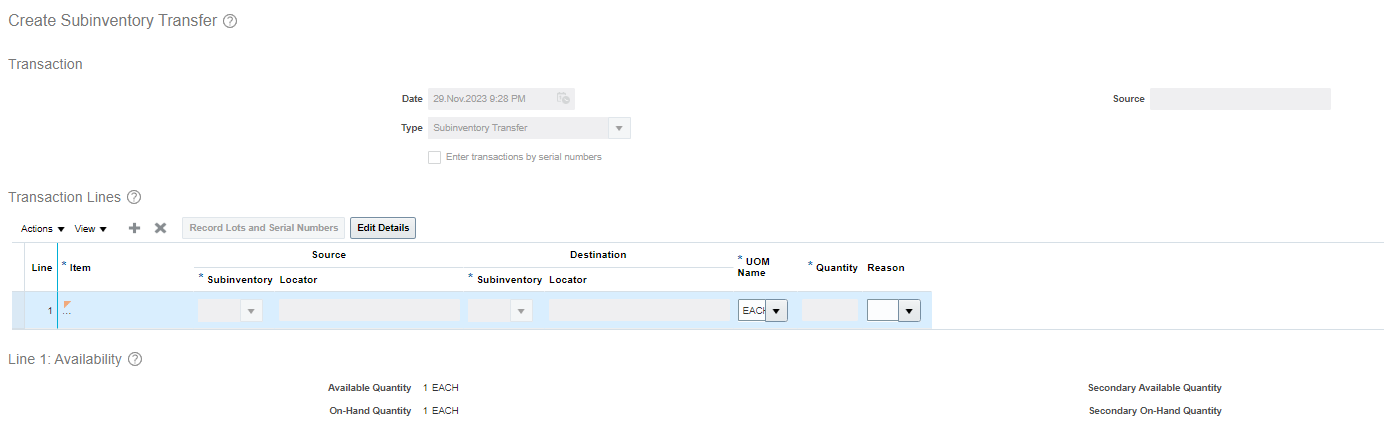Viewport: 1384px width, 426px height.
Task: Toggle Enter transactions by serial numbers
Action: [x=434, y=157]
